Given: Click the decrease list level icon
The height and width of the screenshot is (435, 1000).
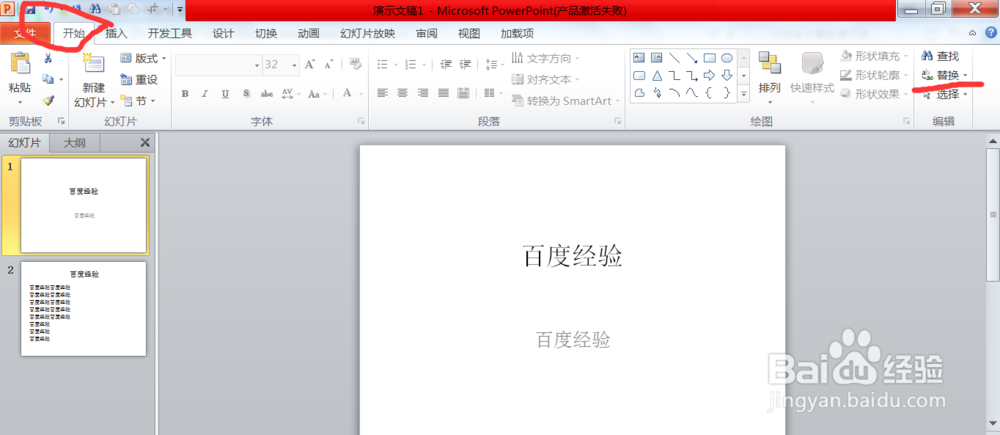Looking at the screenshot, I should [446, 64].
